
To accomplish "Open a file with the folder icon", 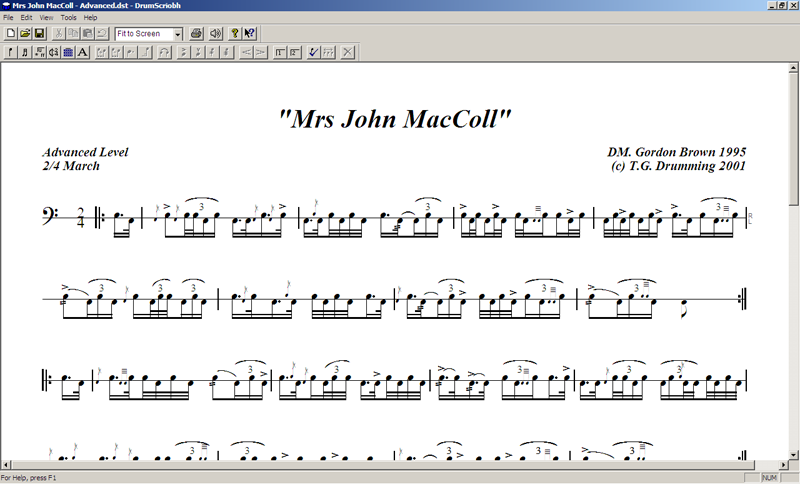I will tap(24, 34).
